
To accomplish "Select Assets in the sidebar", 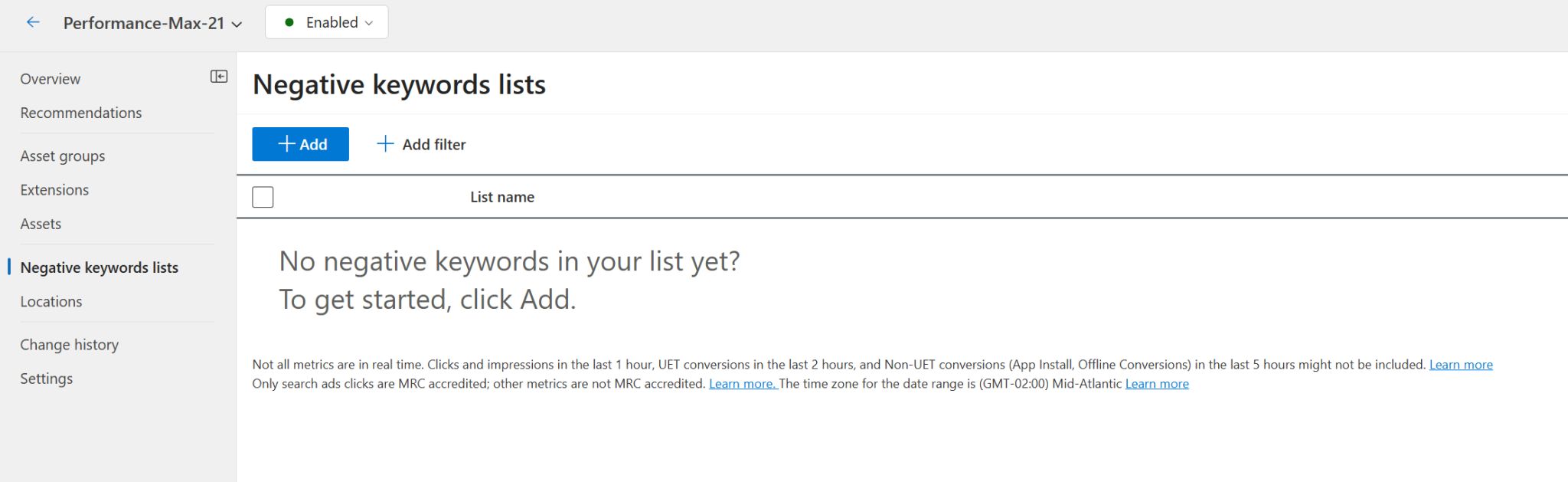I will 41,224.
